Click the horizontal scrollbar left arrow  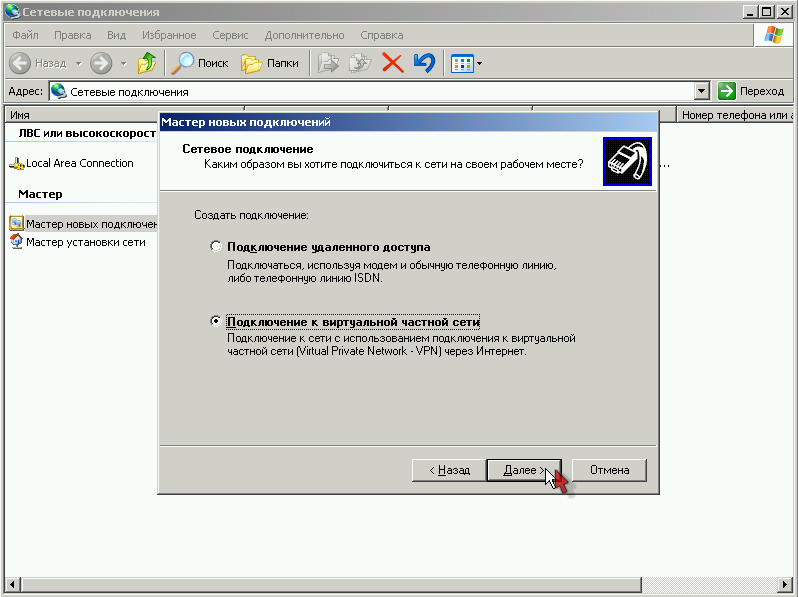pyautogui.click(x=13, y=584)
